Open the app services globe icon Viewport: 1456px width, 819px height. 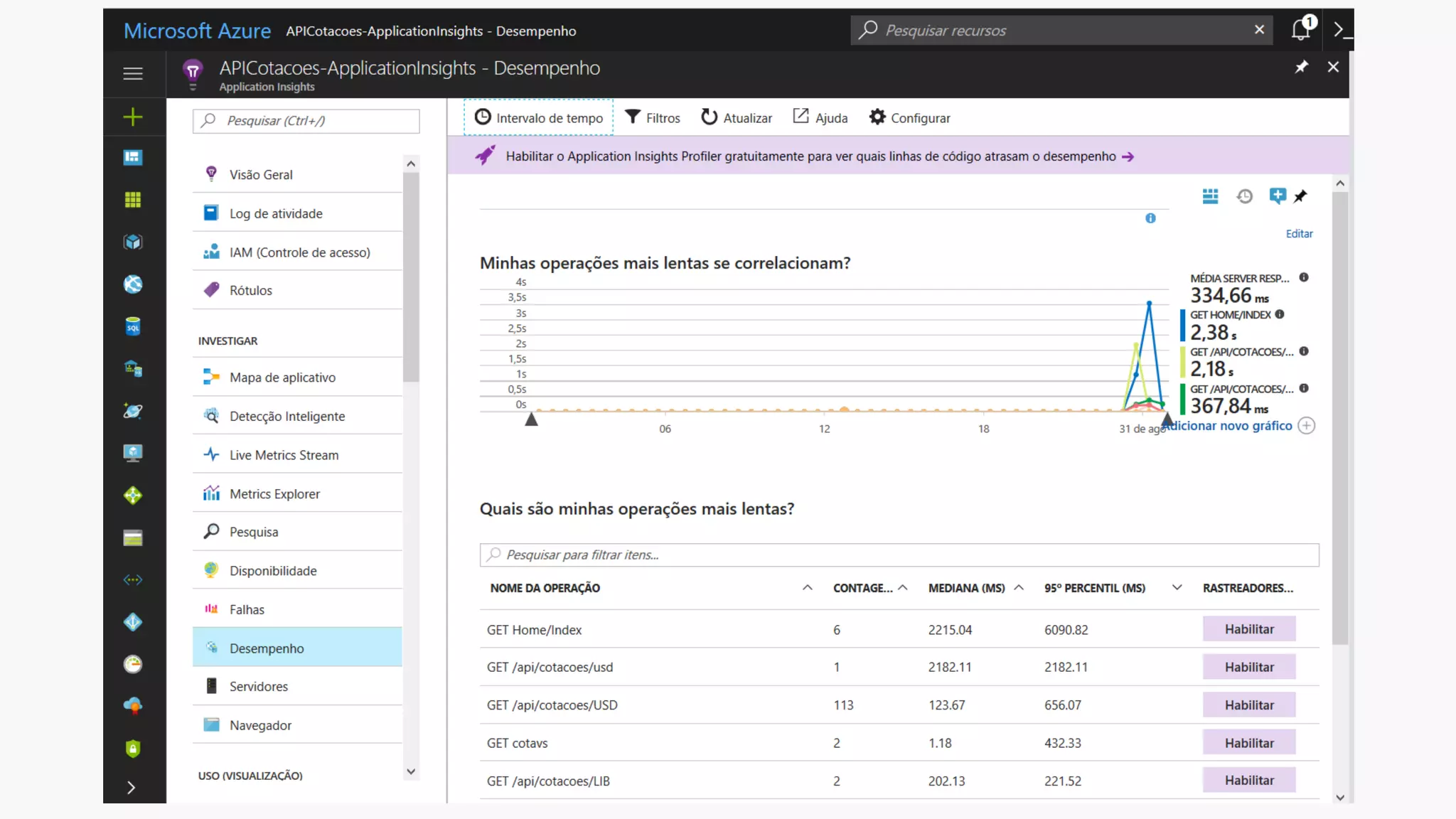tap(133, 284)
